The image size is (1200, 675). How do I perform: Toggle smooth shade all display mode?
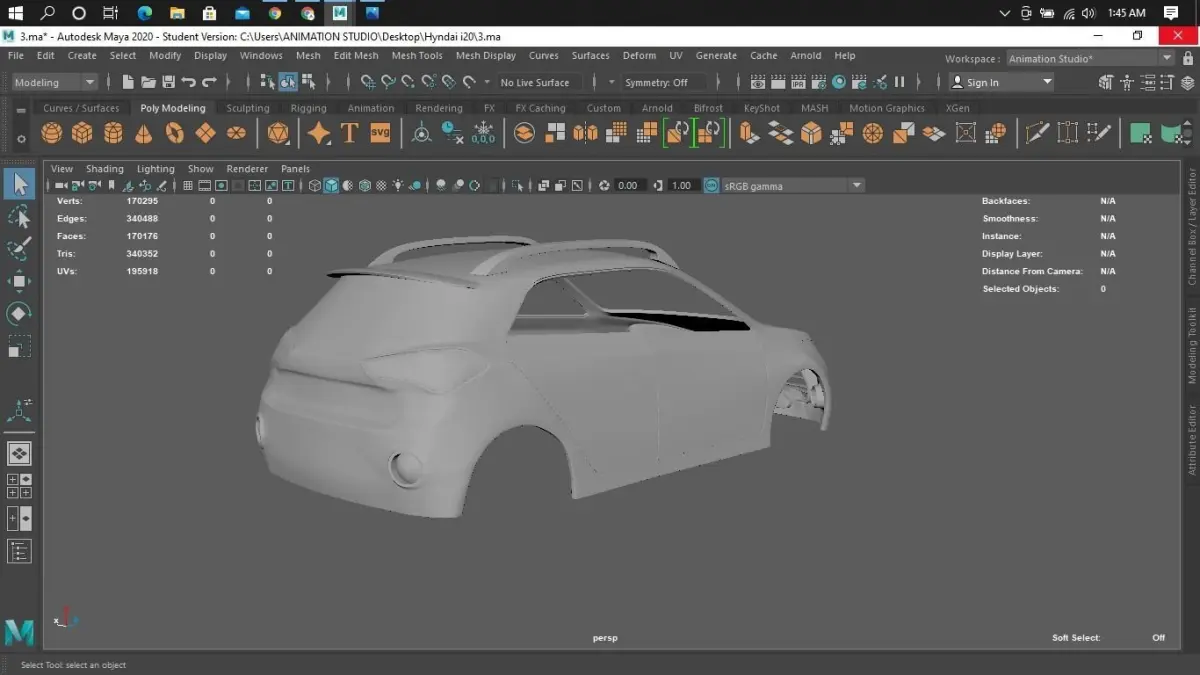[331, 186]
